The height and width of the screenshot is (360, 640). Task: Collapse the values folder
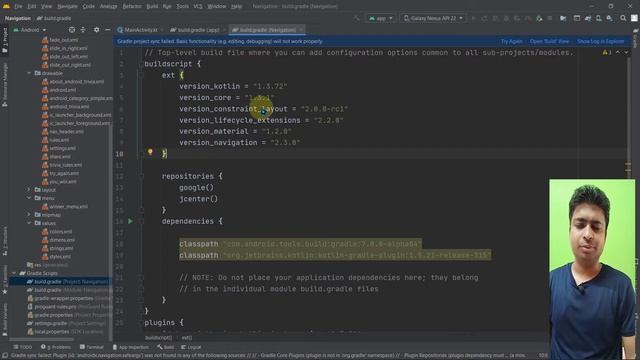click(29, 223)
